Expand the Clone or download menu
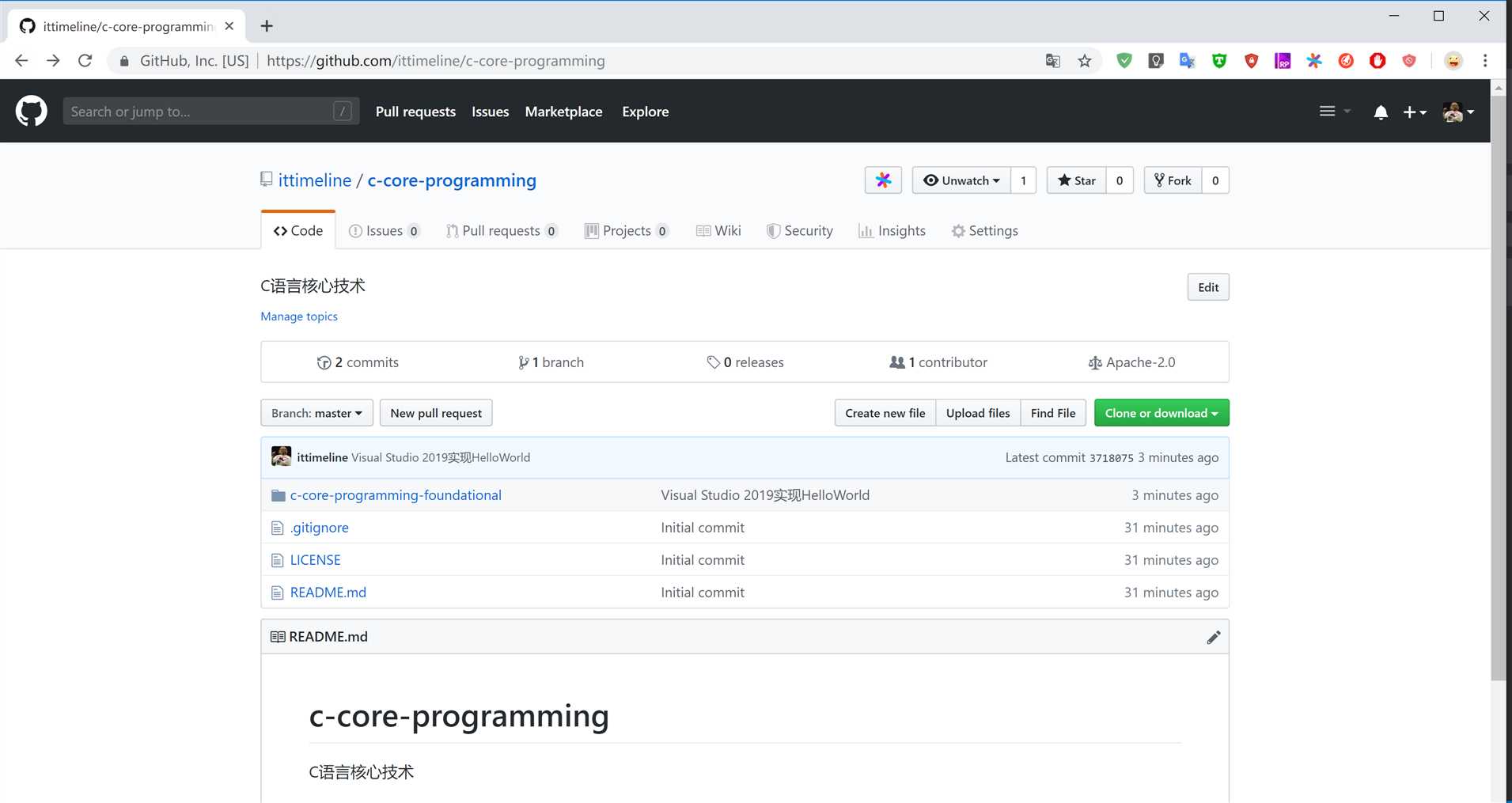 (x=1161, y=413)
